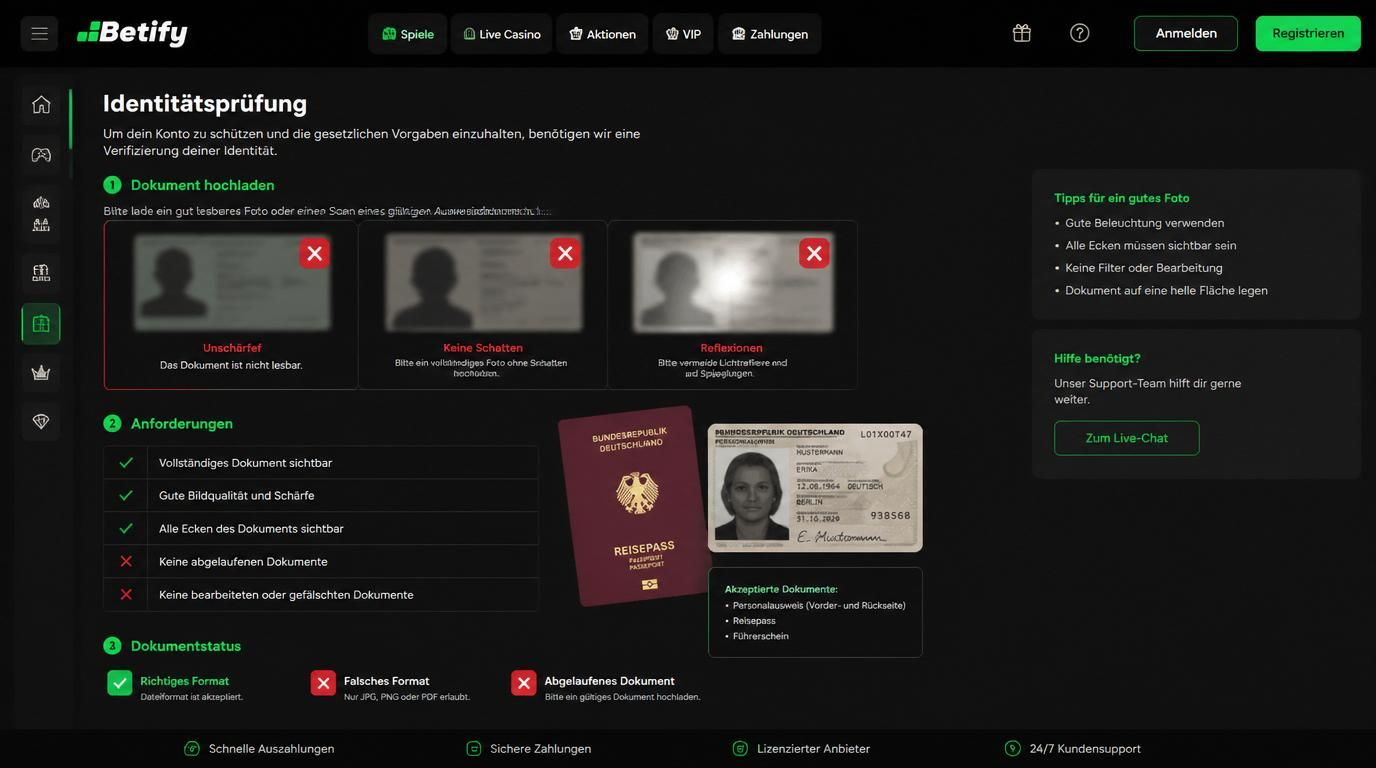Click the checkmark for Gute Bildqualität und Schärfe
Viewport: 1376px width, 768px height.
pyautogui.click(x=126, y=496)
